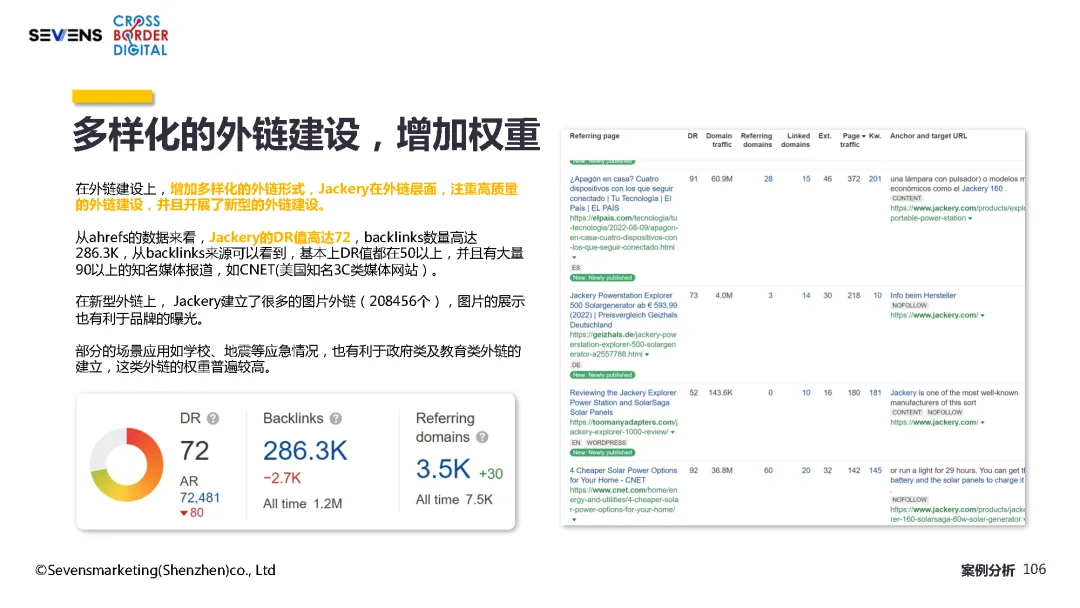Click the Anchor and target URL header

[928, 136]
